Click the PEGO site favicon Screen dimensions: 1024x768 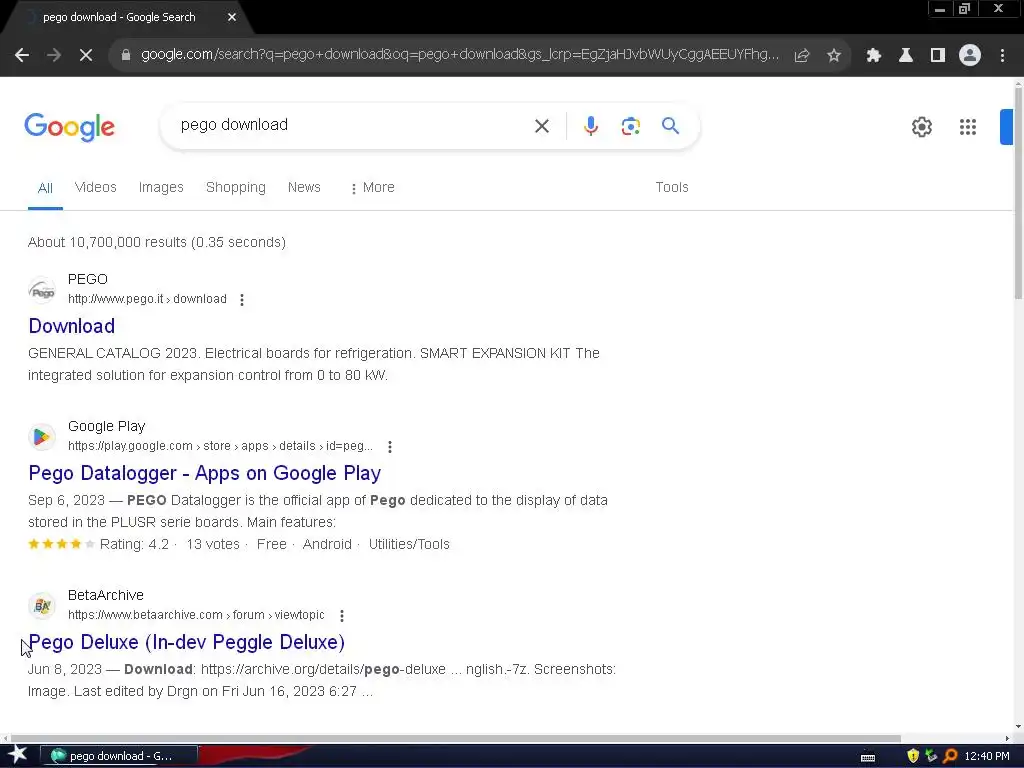[x=42, y=289]
